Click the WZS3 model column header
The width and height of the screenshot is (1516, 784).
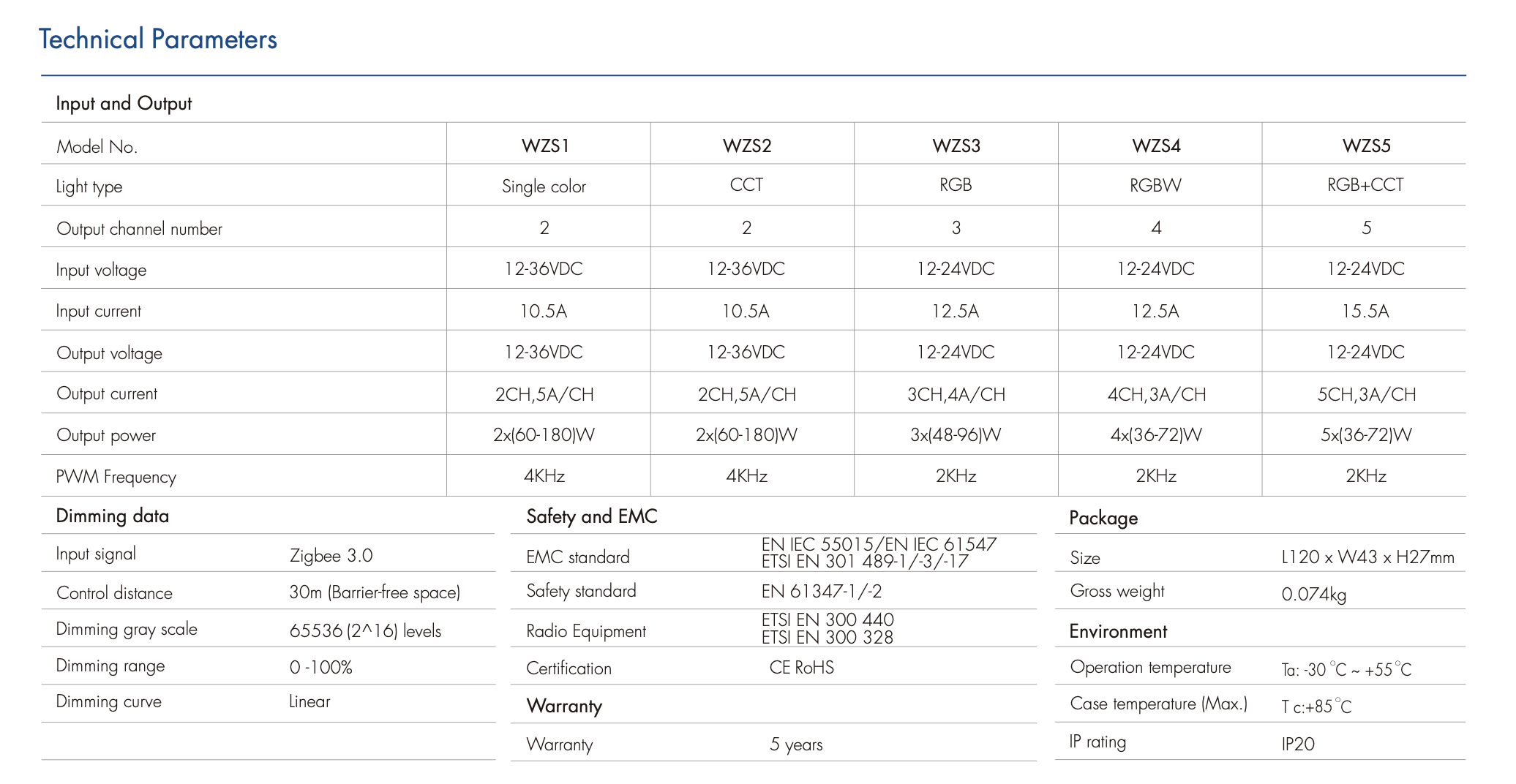(x=956, y=146)
